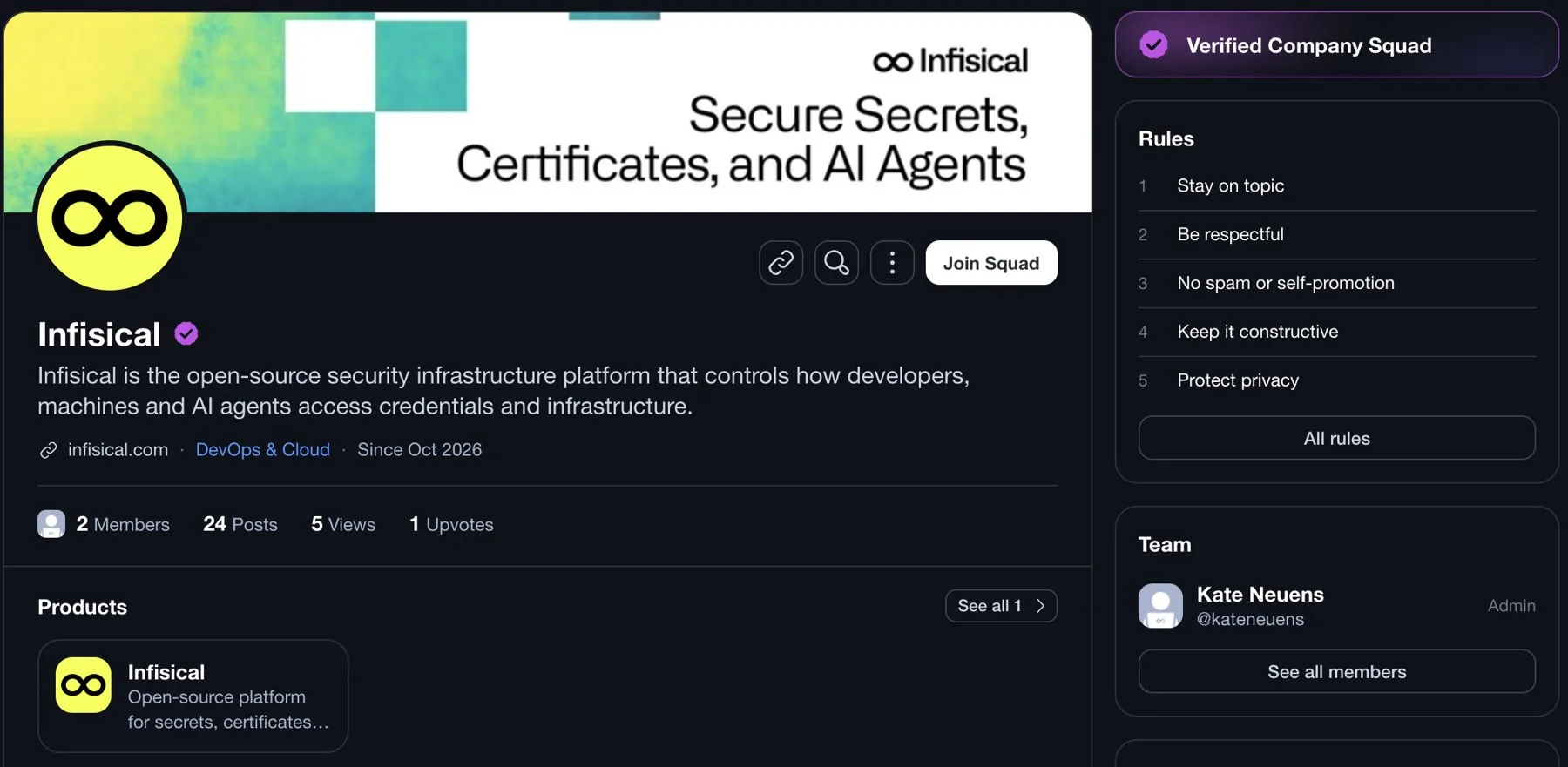The height and width of the screenshot is (767, 1568).
Task: Click the Verified Company Squad checkmark icon
Action: coord(1153,44)
